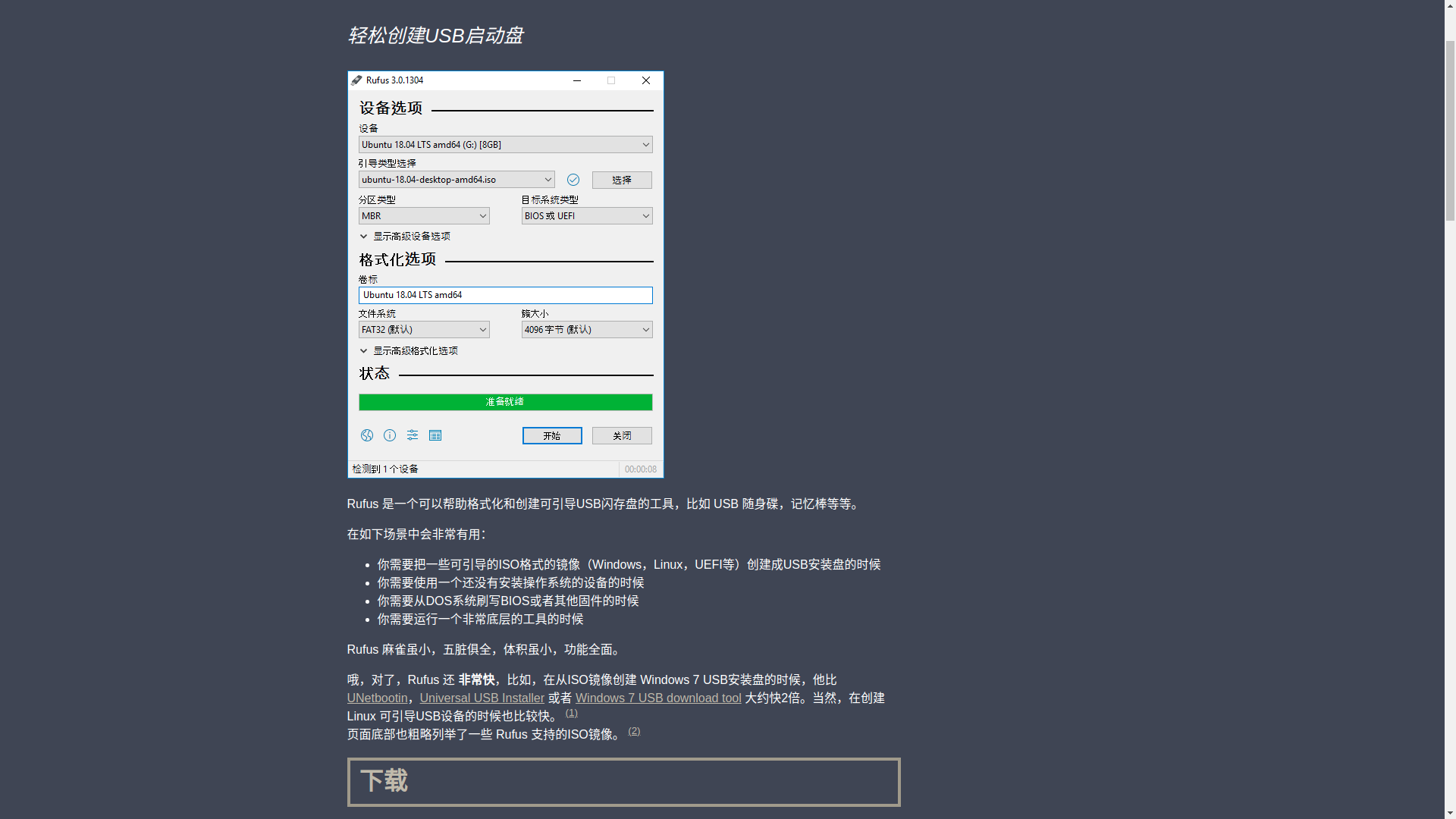
Task: Open the Windows 7 USB download tool link
Action: [658, 698]
